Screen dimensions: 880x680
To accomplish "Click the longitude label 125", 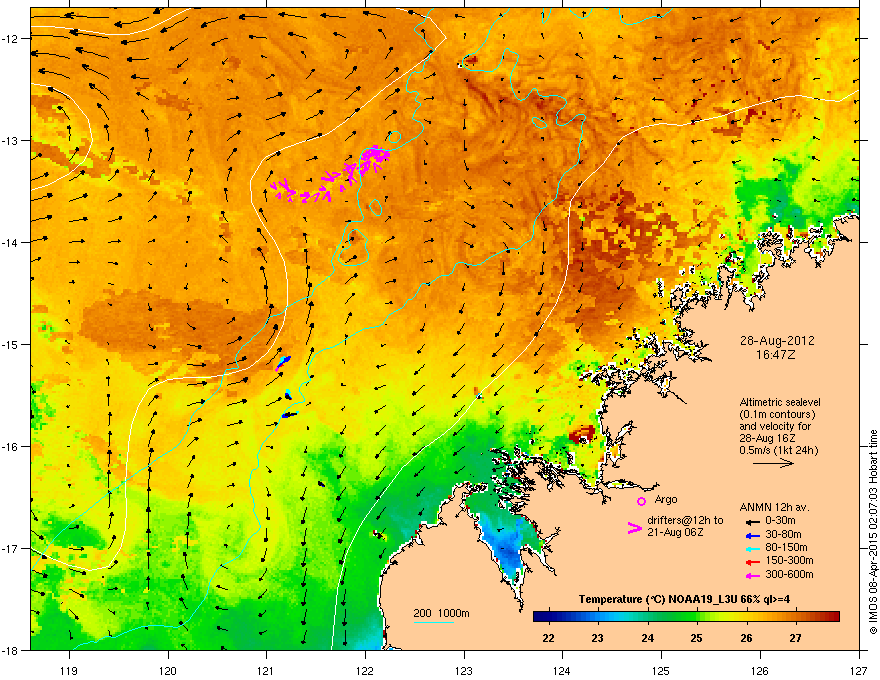I will click(661, 670).
